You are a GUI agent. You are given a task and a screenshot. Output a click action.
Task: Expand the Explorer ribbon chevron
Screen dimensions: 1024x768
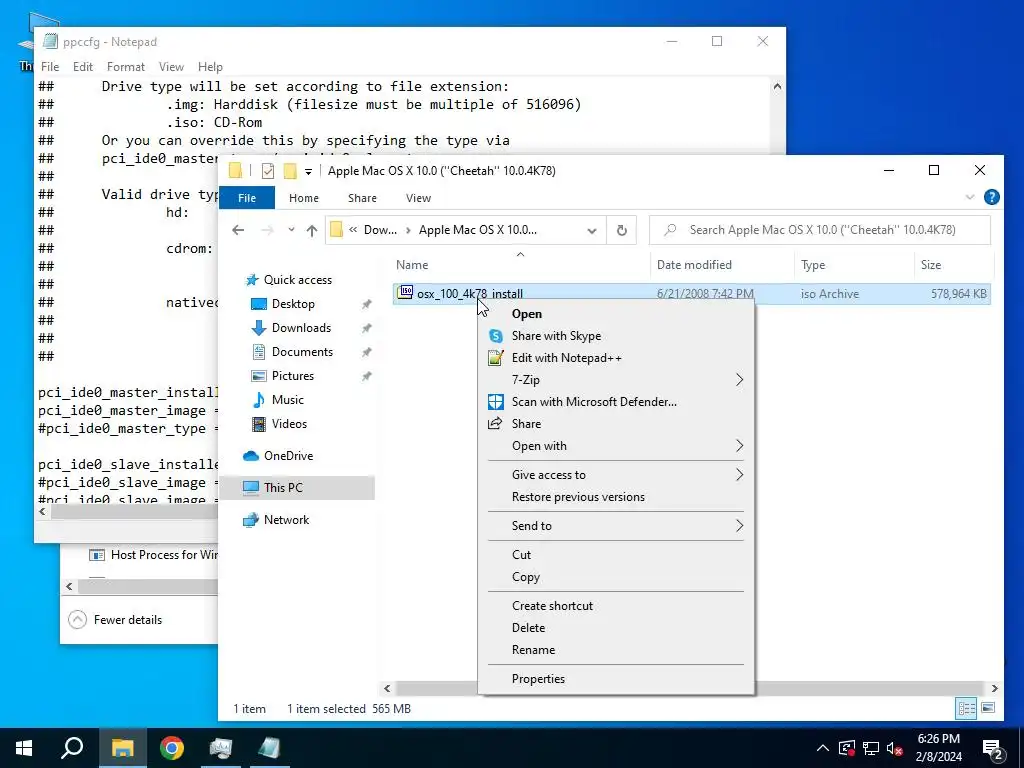(x=970, y=197)
